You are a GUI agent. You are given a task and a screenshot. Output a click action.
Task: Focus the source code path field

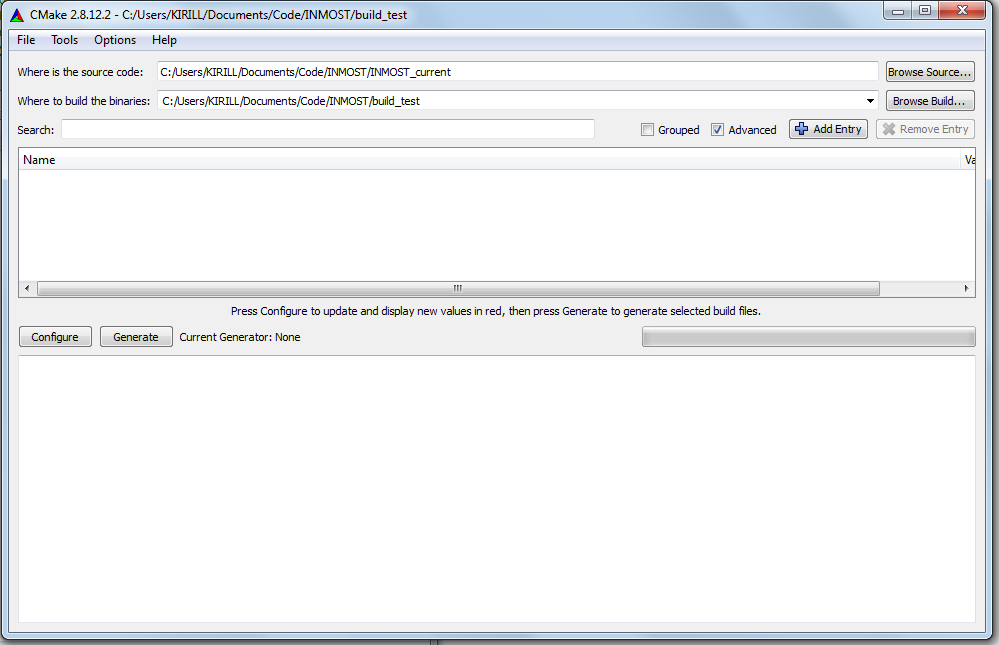point(517,72)
